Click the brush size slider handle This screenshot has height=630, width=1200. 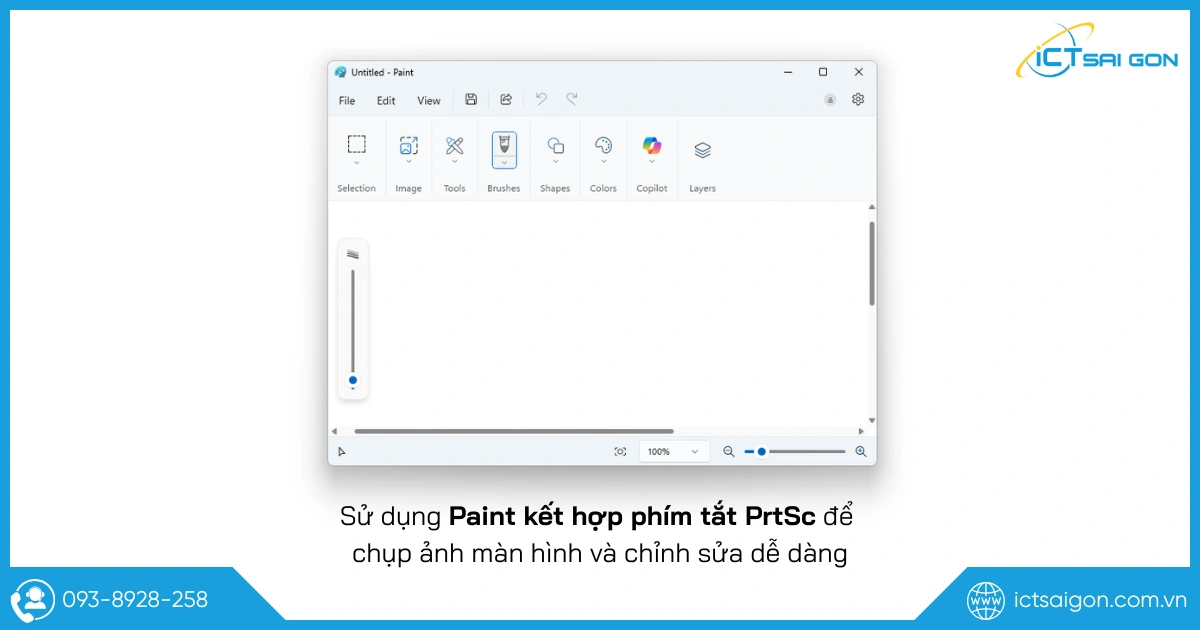(353, 380)
